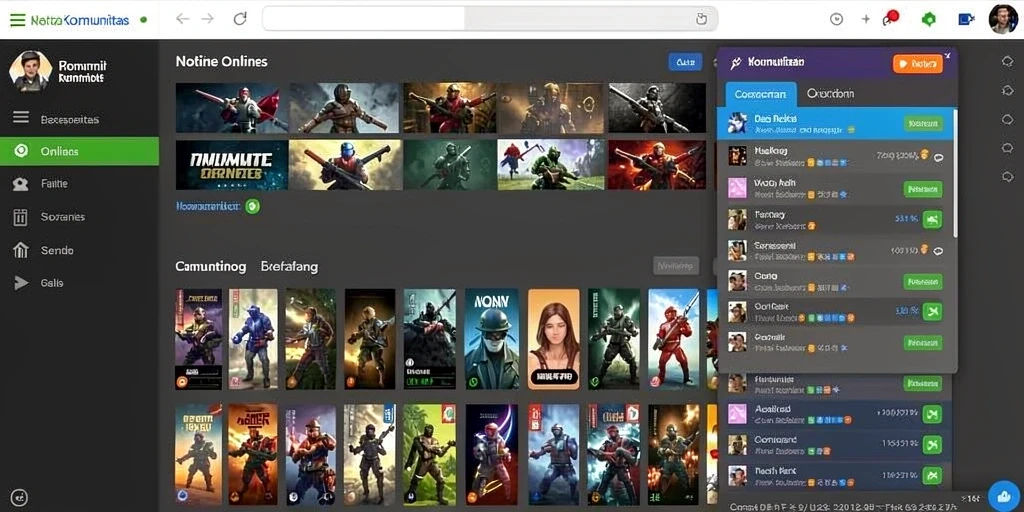Open the red notification bell icon
Screen dimensions: 1024x512
tap(891, 18)
